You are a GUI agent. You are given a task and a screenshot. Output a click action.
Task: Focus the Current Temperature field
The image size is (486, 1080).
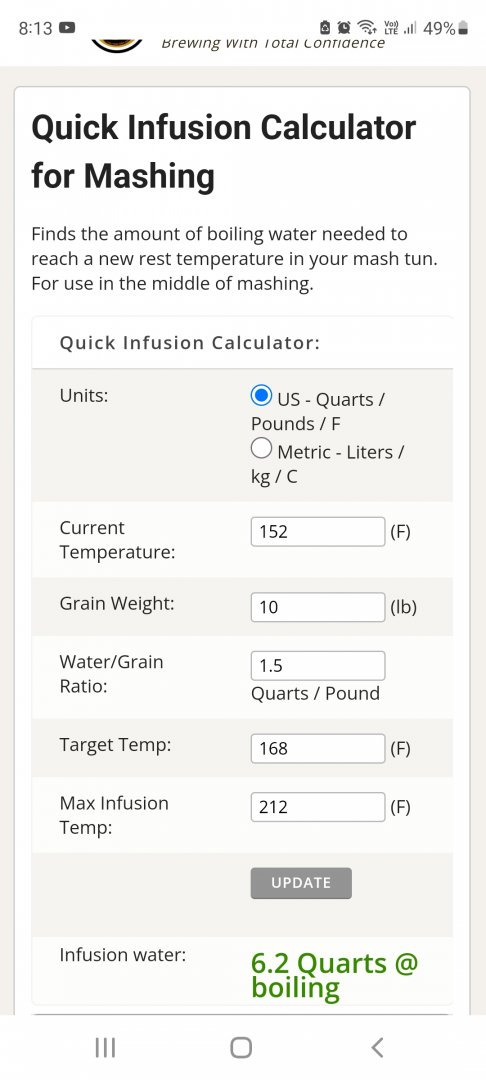click(x=317, y=532)
